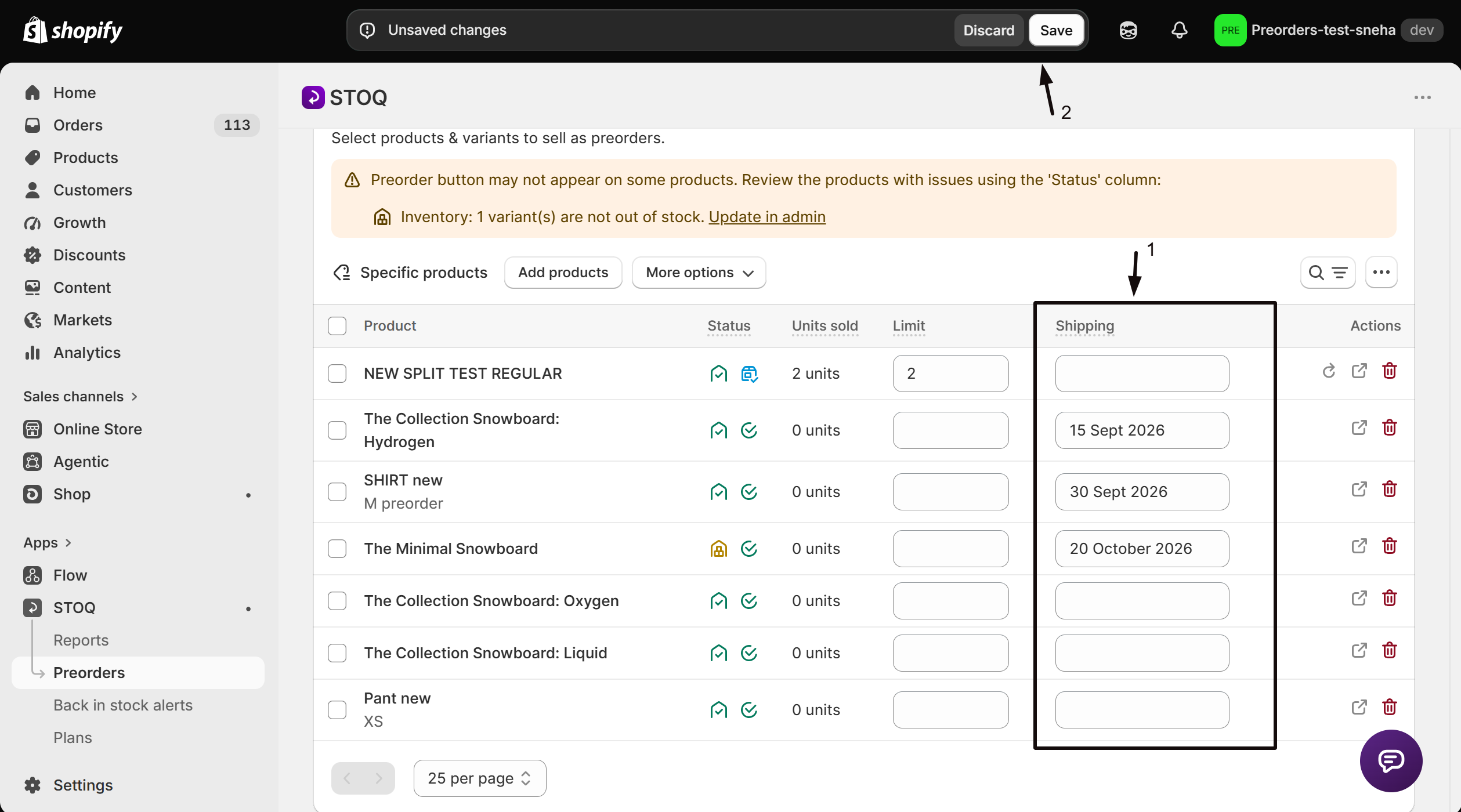Save unsaved changes

(1056, 30)
